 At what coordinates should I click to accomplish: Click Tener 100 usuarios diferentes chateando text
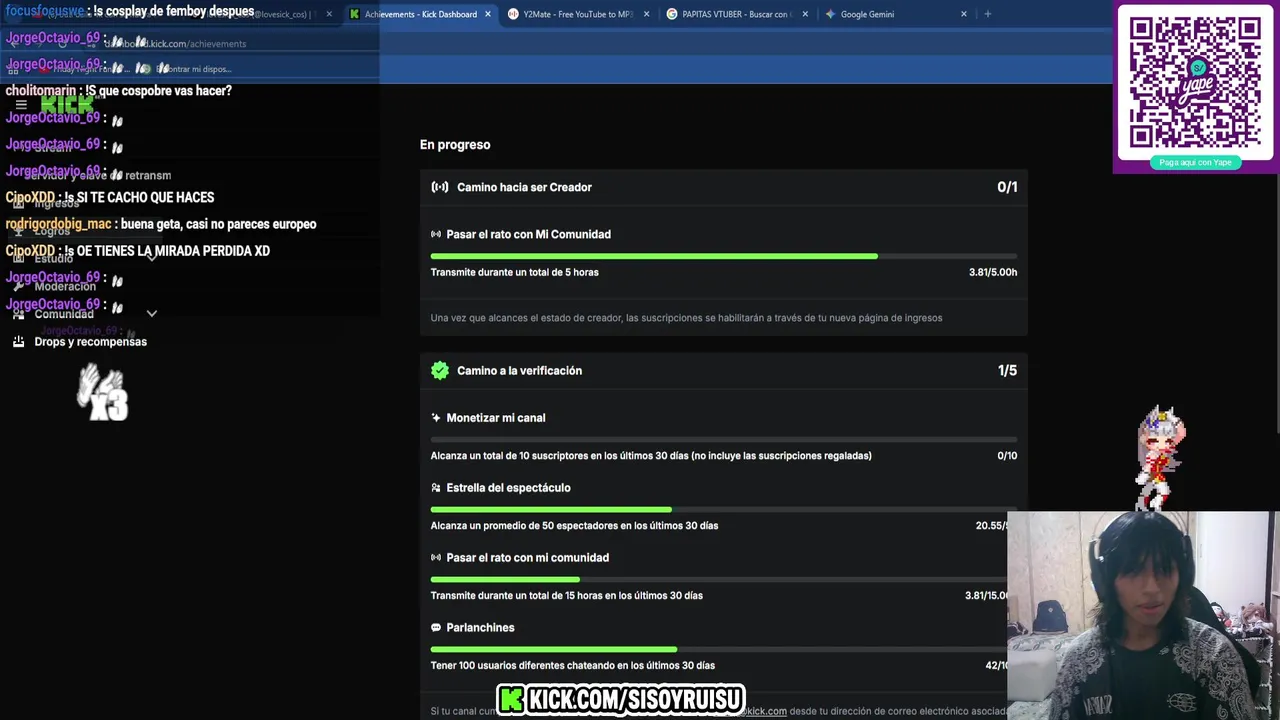point(573,666)
